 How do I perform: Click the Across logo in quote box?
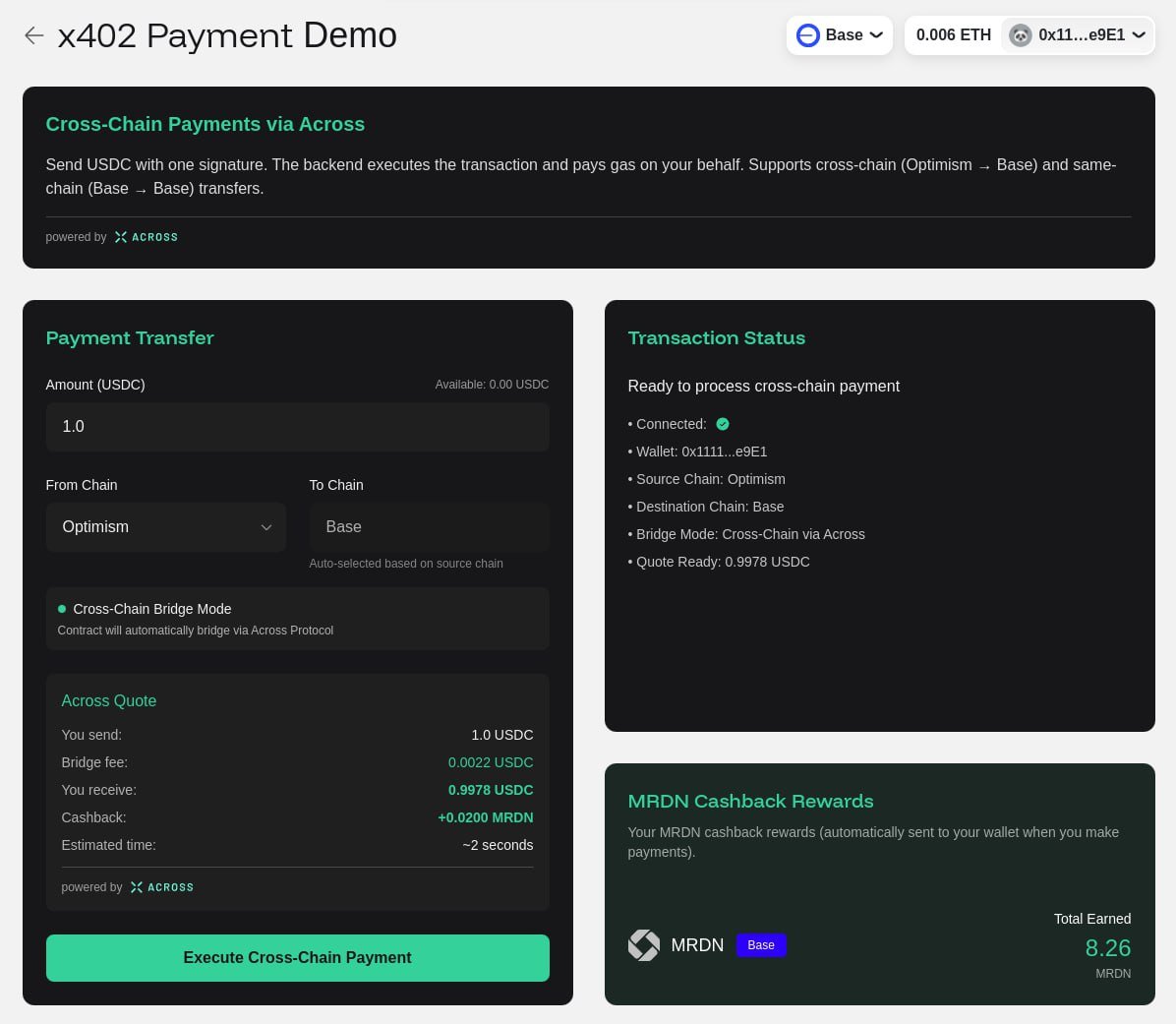click(x=162, y=887)
